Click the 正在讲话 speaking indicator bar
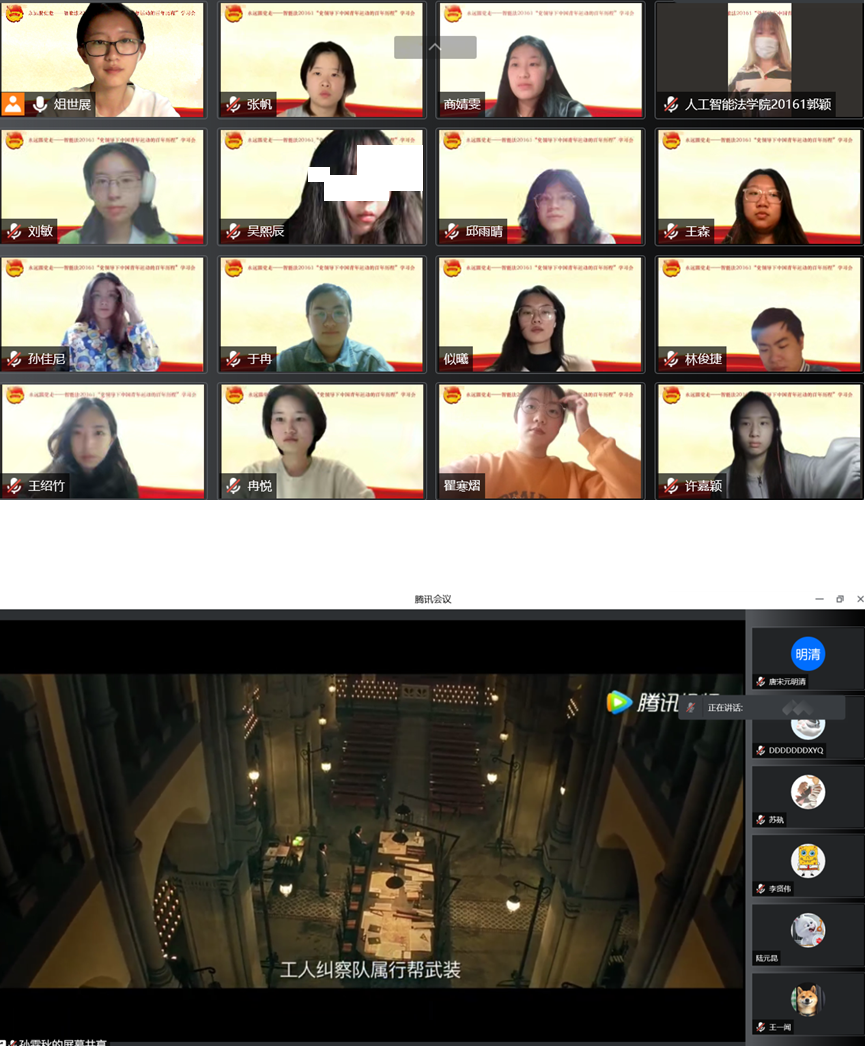865x1046 pixels. click(x=762, y=708)
